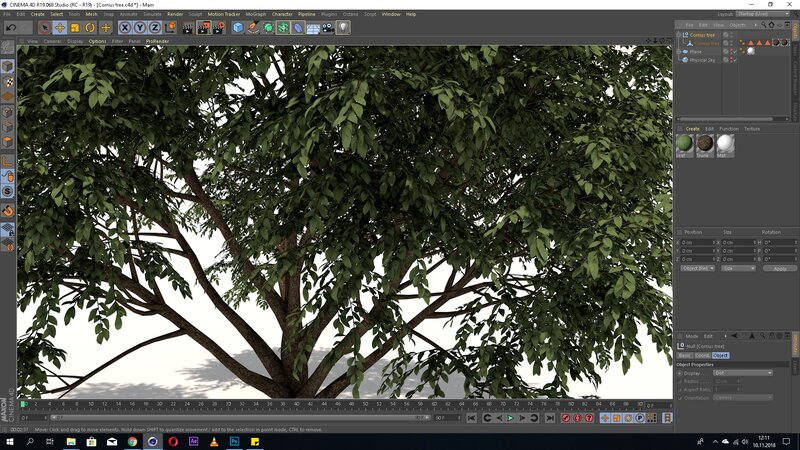
Task: Click the Light bulb icon
Action: 343,28
